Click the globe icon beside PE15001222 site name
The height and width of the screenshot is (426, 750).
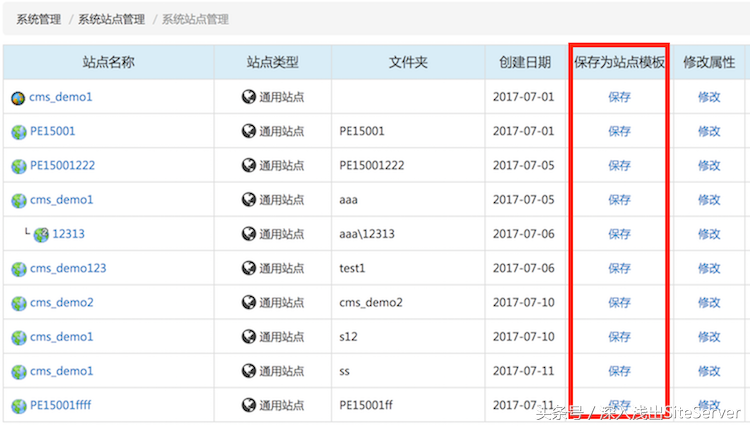pos(19,166)
